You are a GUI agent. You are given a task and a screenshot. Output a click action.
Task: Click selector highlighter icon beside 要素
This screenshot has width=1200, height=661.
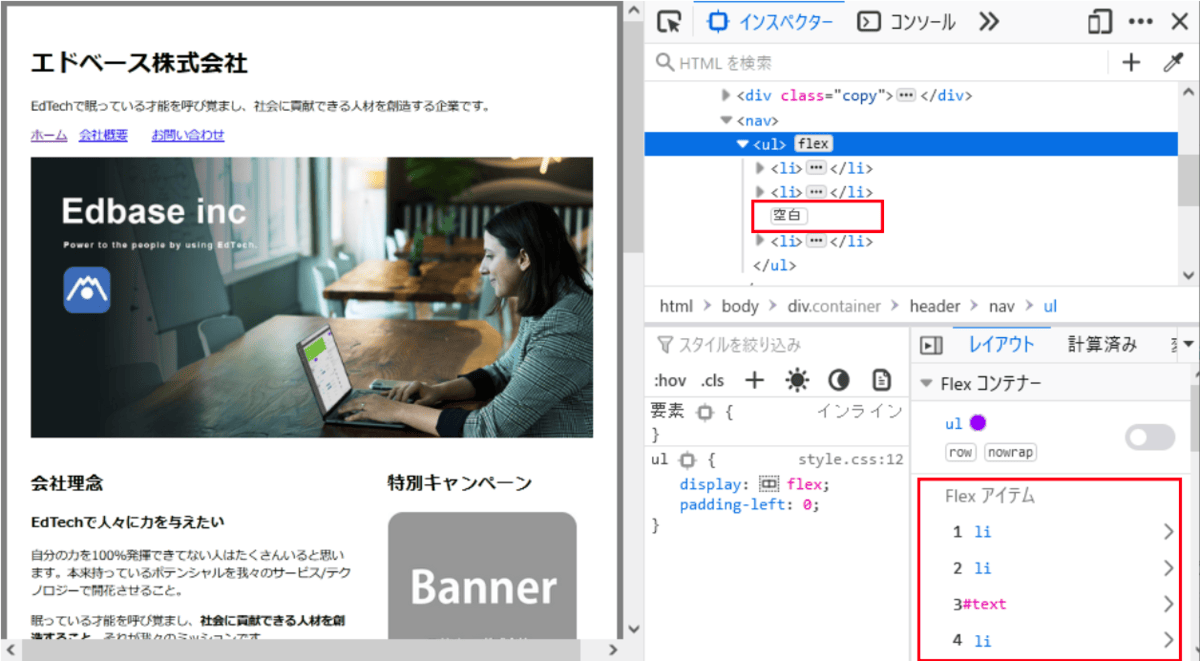[705, 412]
